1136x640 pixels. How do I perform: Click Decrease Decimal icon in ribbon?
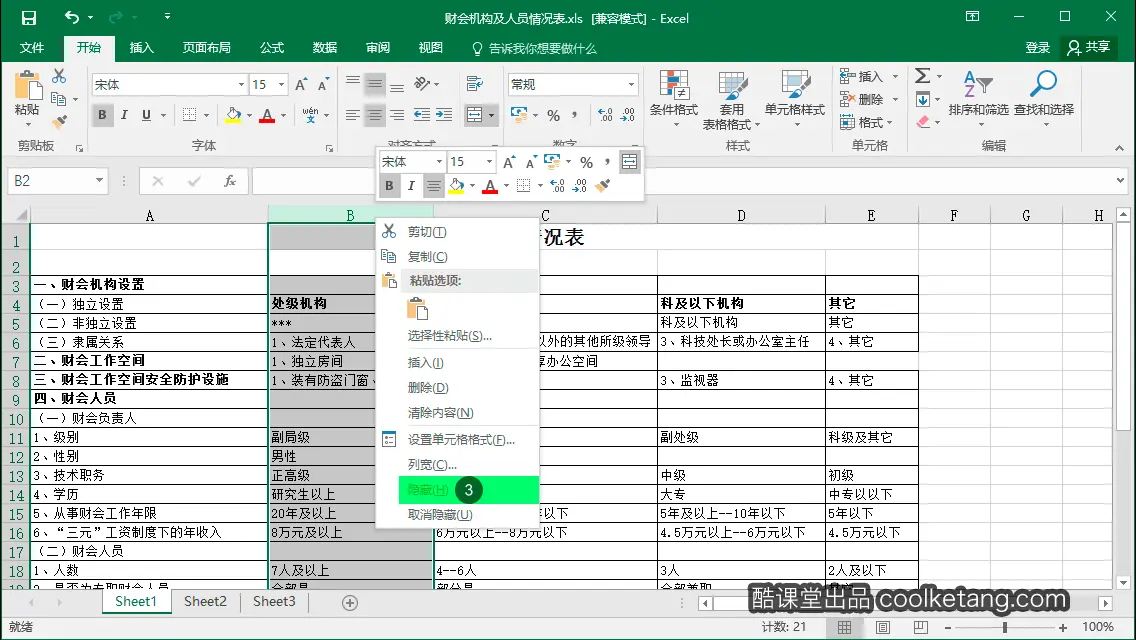click(627, 115)
